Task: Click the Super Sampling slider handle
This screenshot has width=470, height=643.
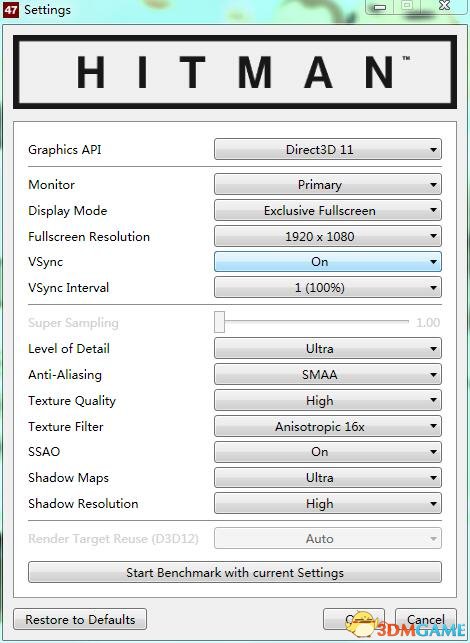Action: click(219, 322)
